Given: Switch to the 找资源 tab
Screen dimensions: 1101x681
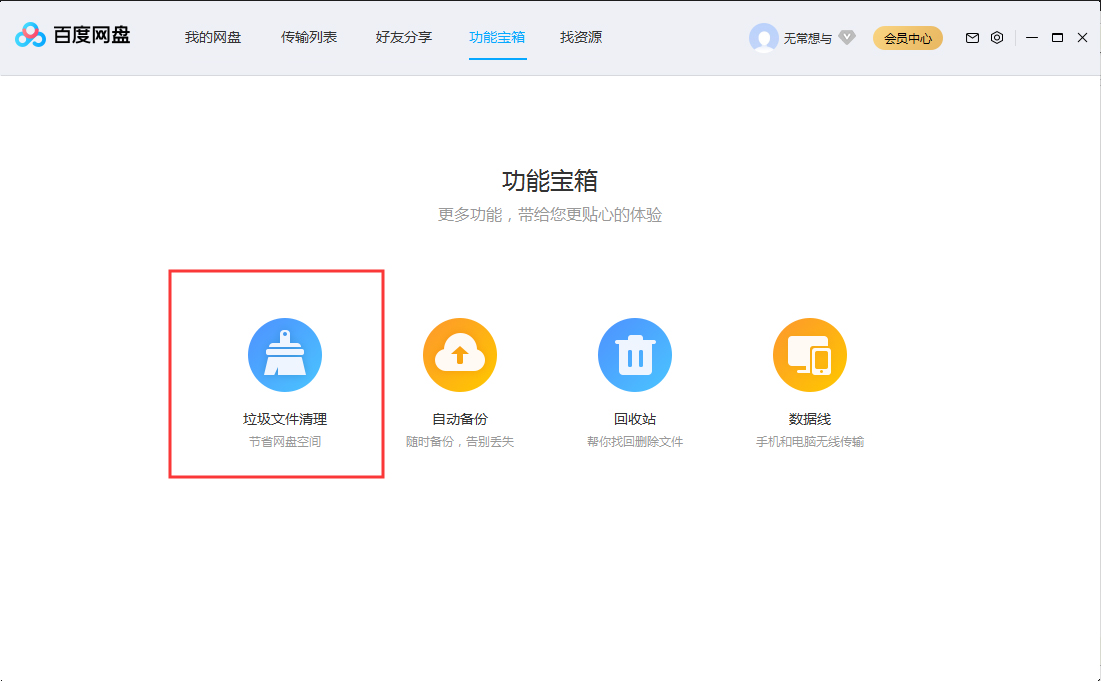Looking at the screenshot, I should point(580,37).
